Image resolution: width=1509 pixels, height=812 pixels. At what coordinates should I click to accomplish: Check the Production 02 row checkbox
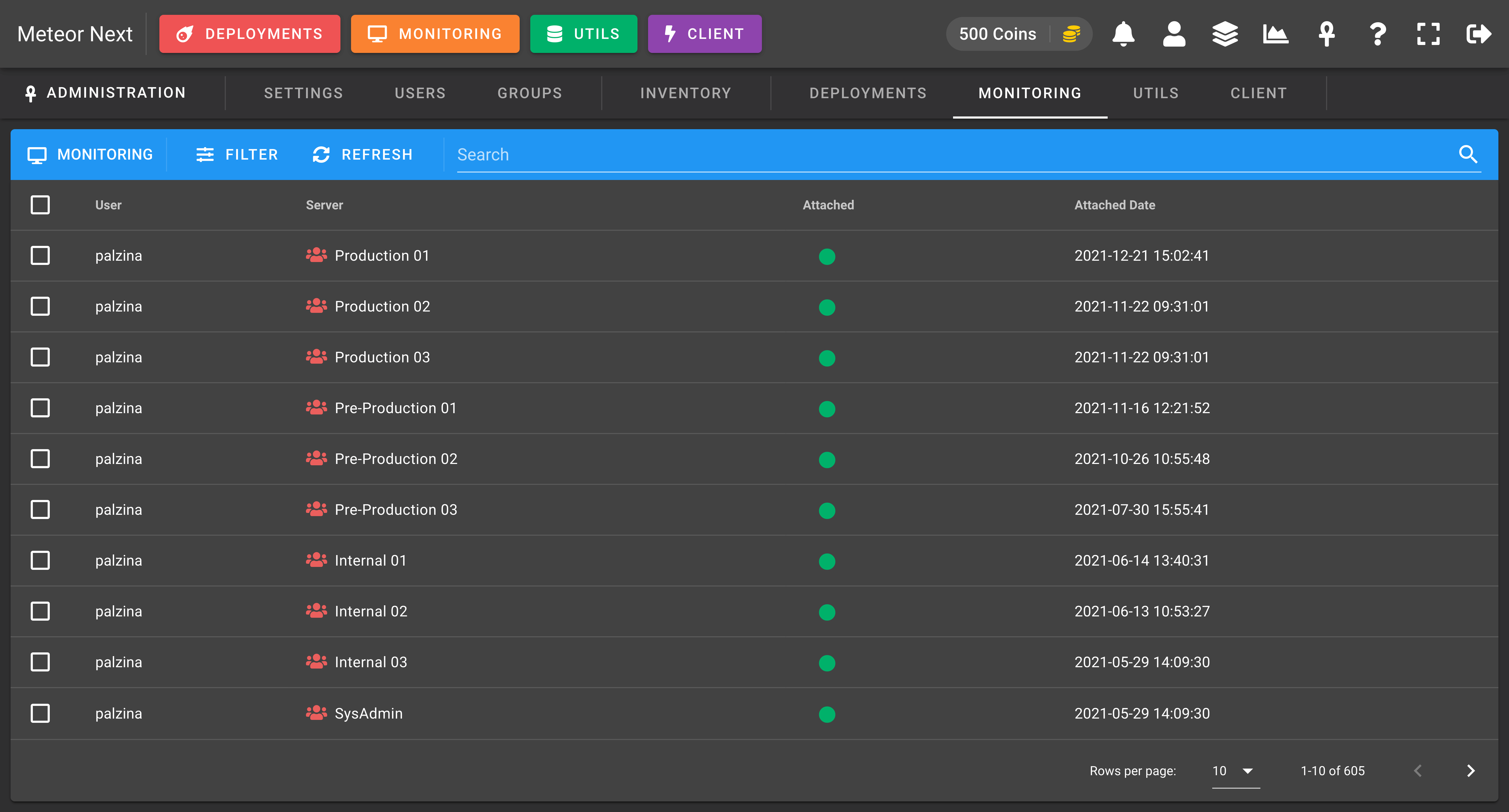point(40,306)
